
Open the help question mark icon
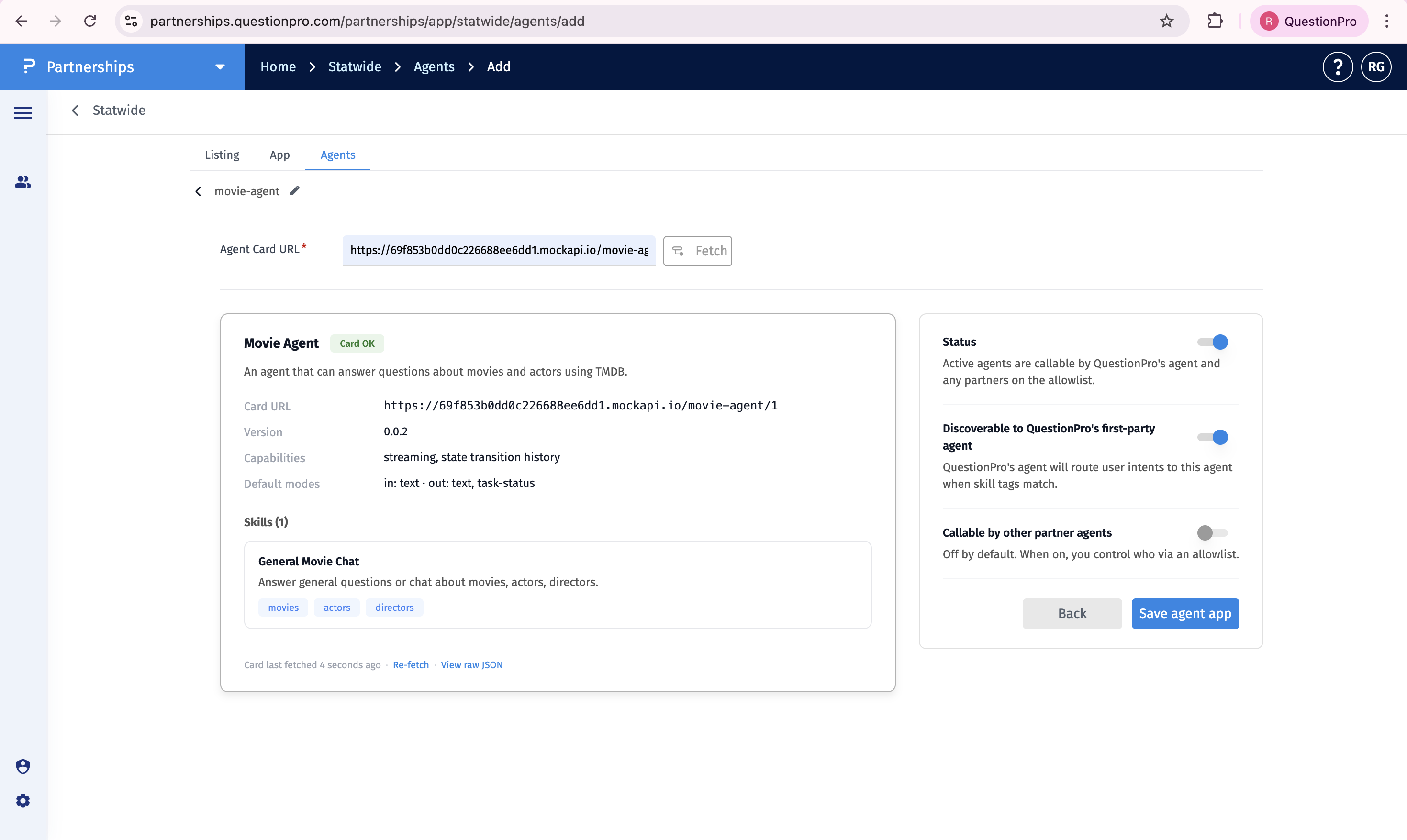pyautogui.click(x=1337, y=67)
